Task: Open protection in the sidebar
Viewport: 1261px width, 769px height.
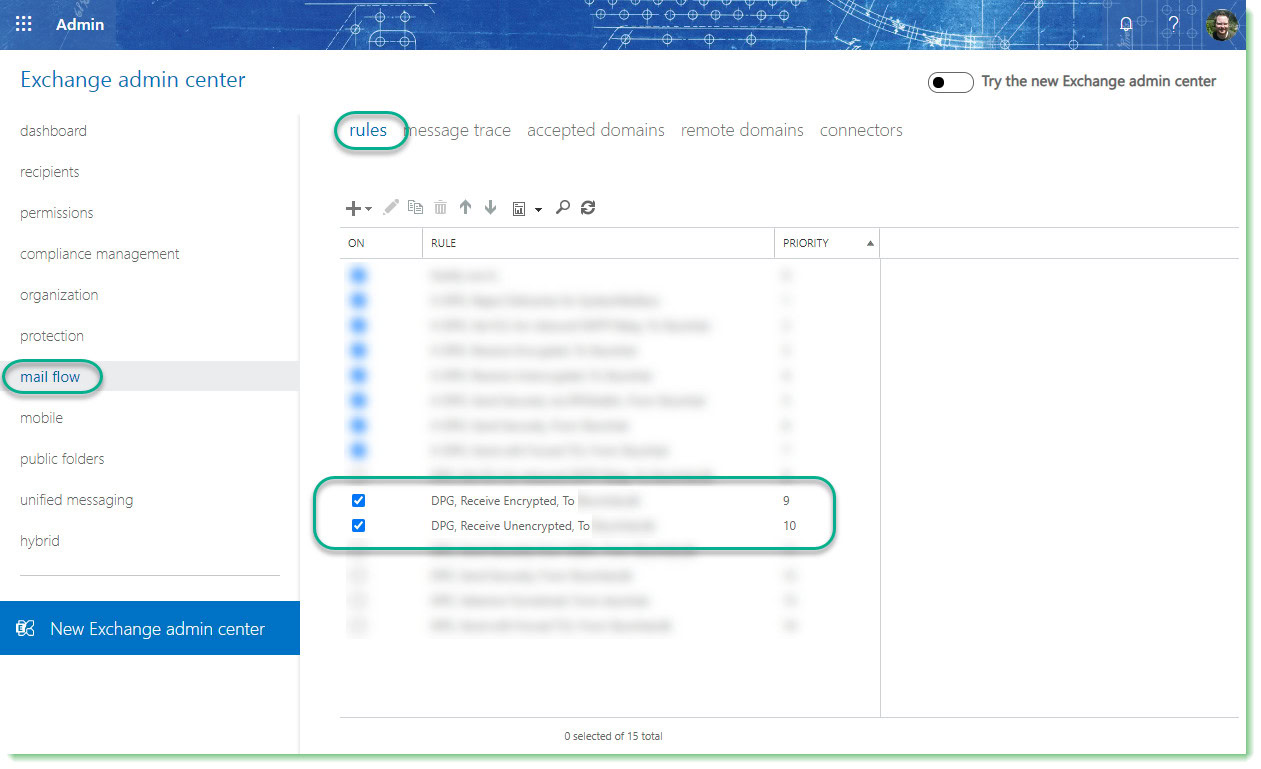Action: click(52, 336)
